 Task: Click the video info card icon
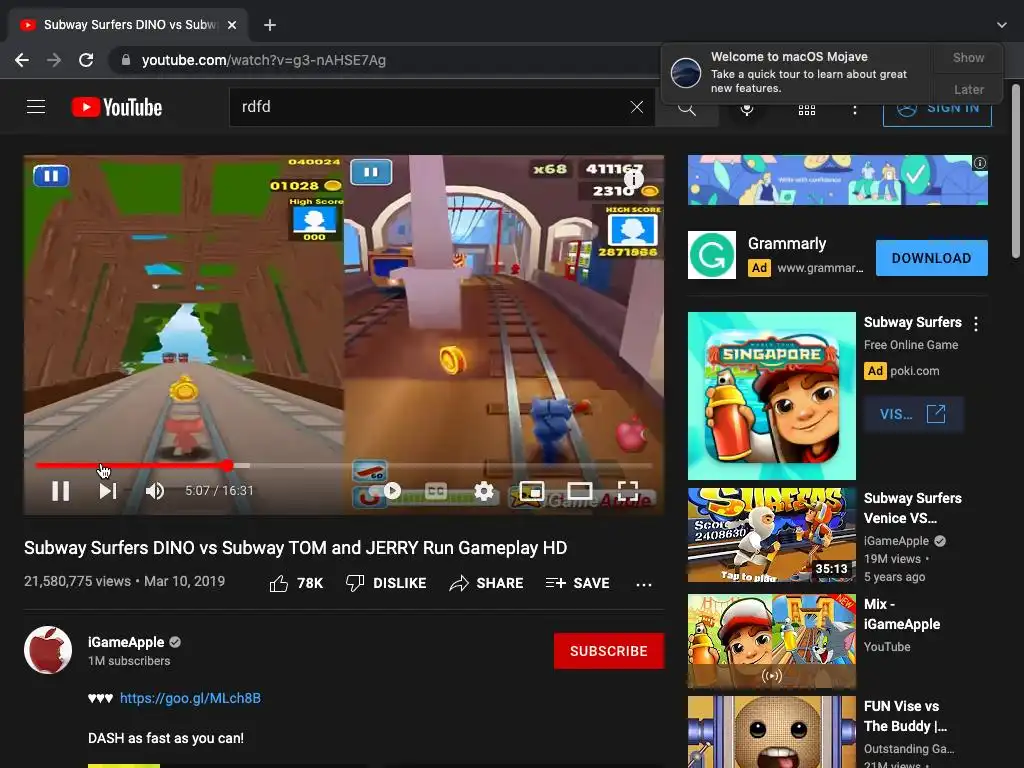(633, 178)
